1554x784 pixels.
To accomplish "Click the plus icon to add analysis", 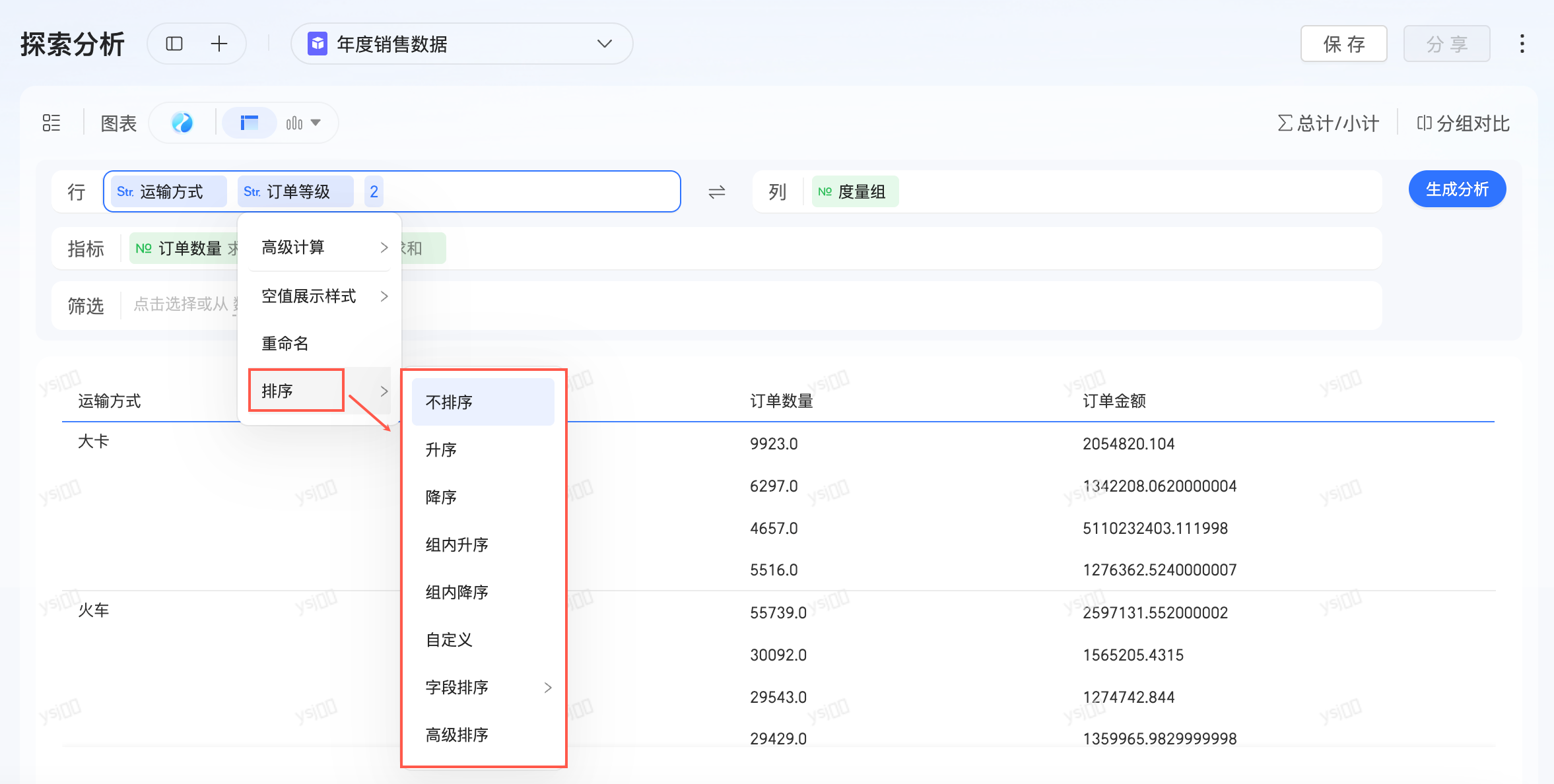I will pyautogui.click(x=219, y=44).
